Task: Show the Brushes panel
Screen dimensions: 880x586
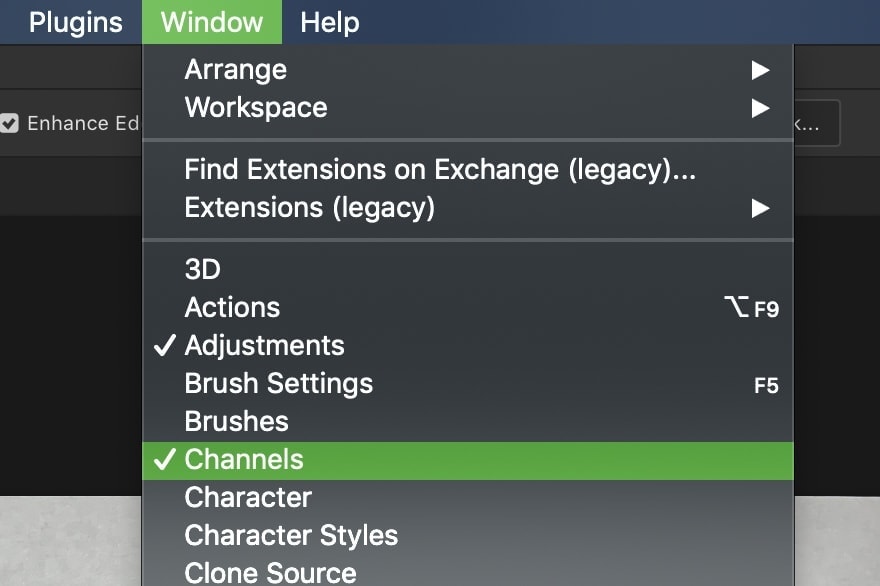Action: click(x=468, y=422)
